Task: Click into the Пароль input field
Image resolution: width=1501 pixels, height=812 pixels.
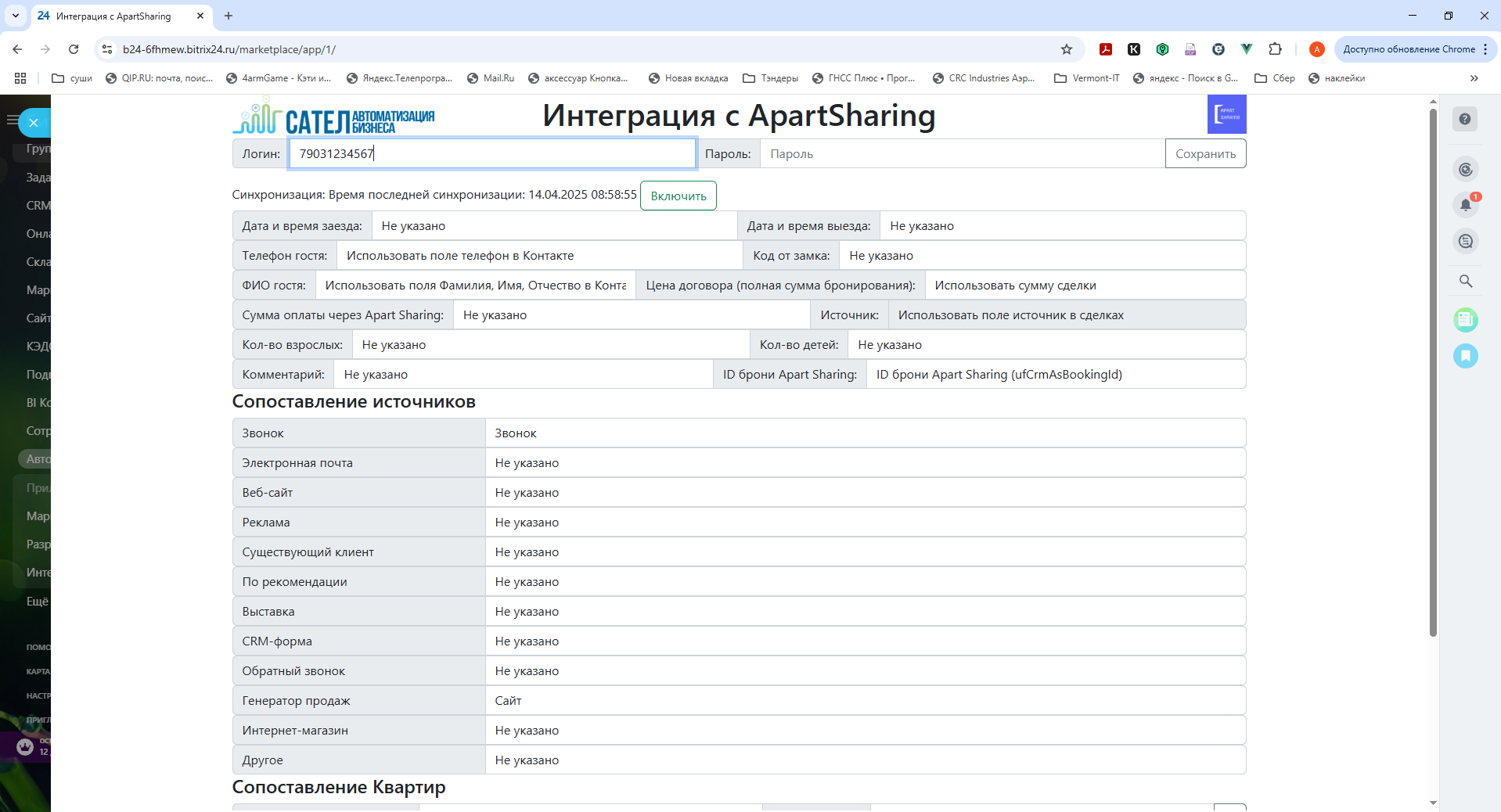Action: 962,154
